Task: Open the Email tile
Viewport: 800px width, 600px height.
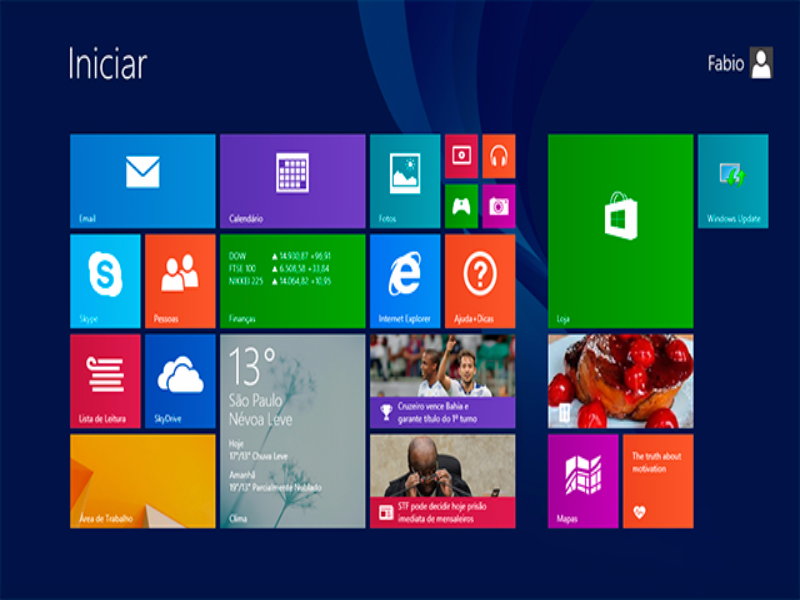Action: point(143,181)
